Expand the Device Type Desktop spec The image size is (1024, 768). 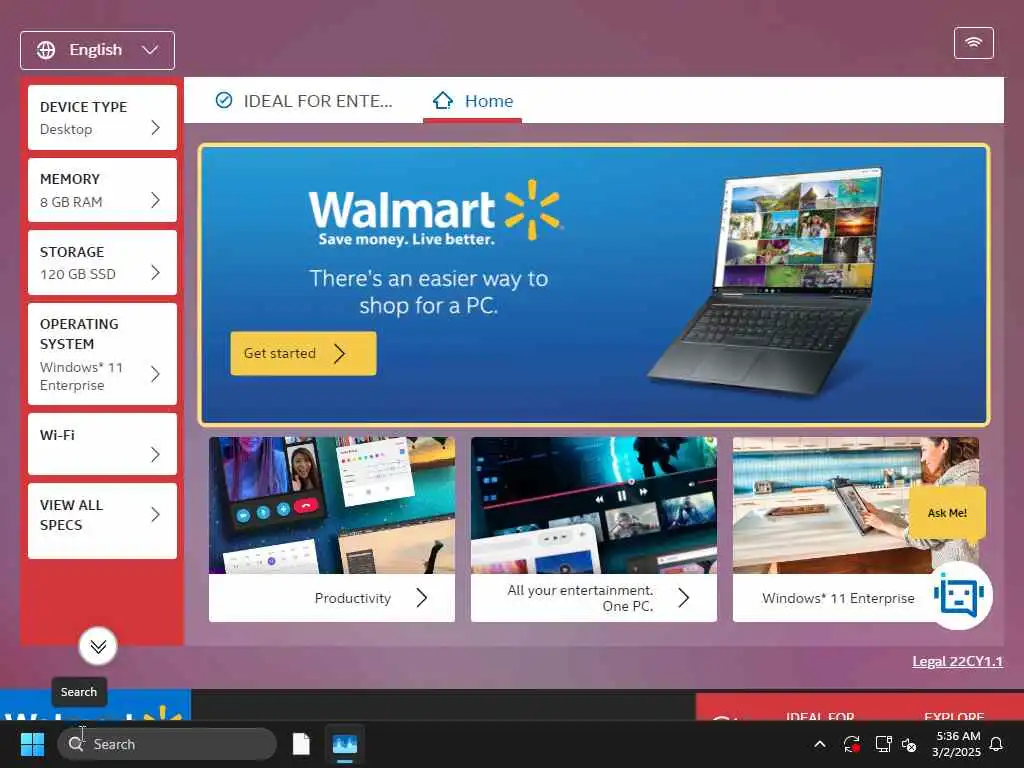pos(102,118)
